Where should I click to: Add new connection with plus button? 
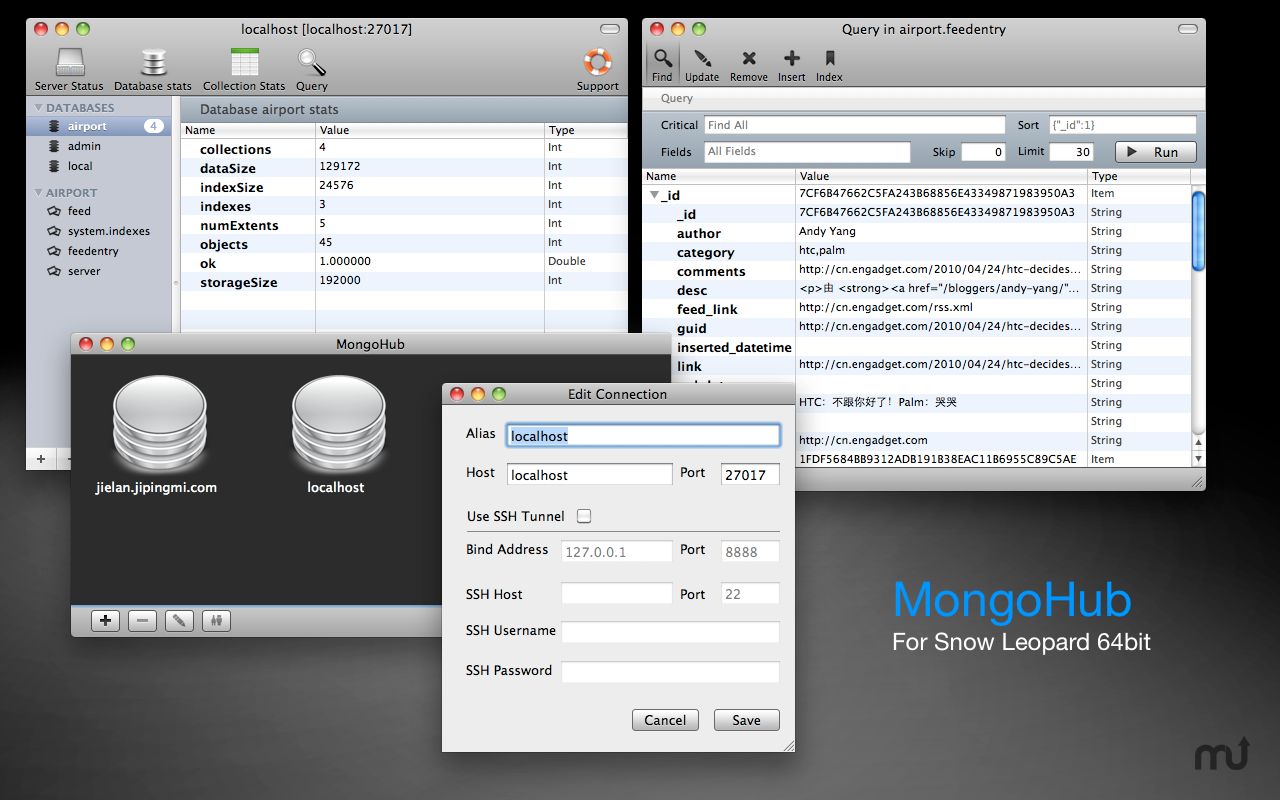[x=105, y=621]
